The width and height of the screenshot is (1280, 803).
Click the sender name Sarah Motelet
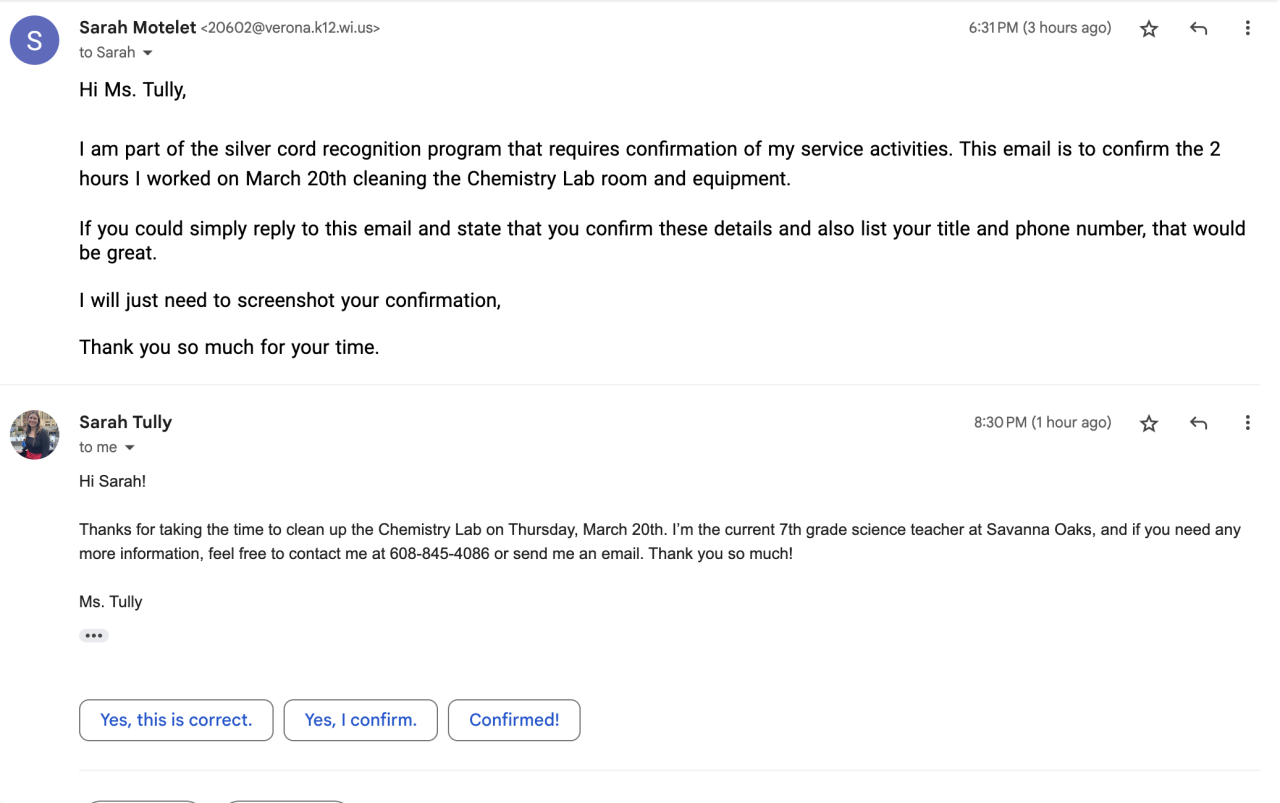[x=137, y=28]
